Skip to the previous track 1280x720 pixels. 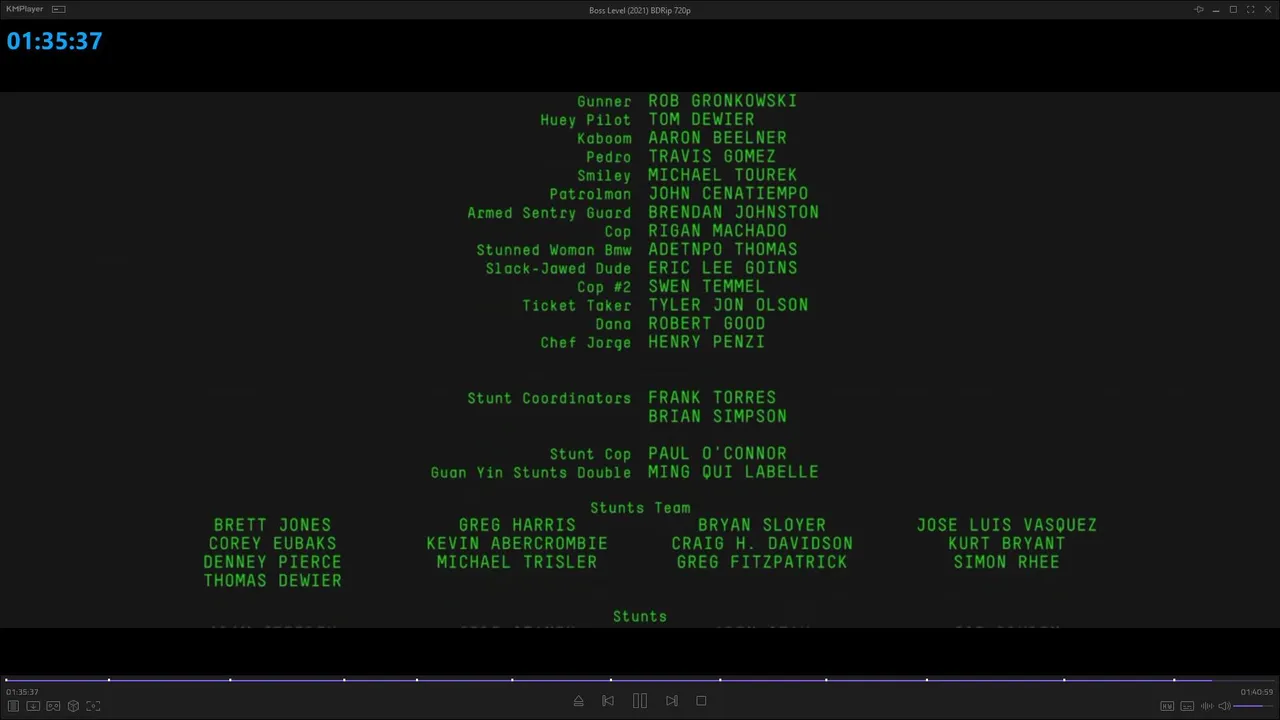pyautogui.click(x=608, y=701)
